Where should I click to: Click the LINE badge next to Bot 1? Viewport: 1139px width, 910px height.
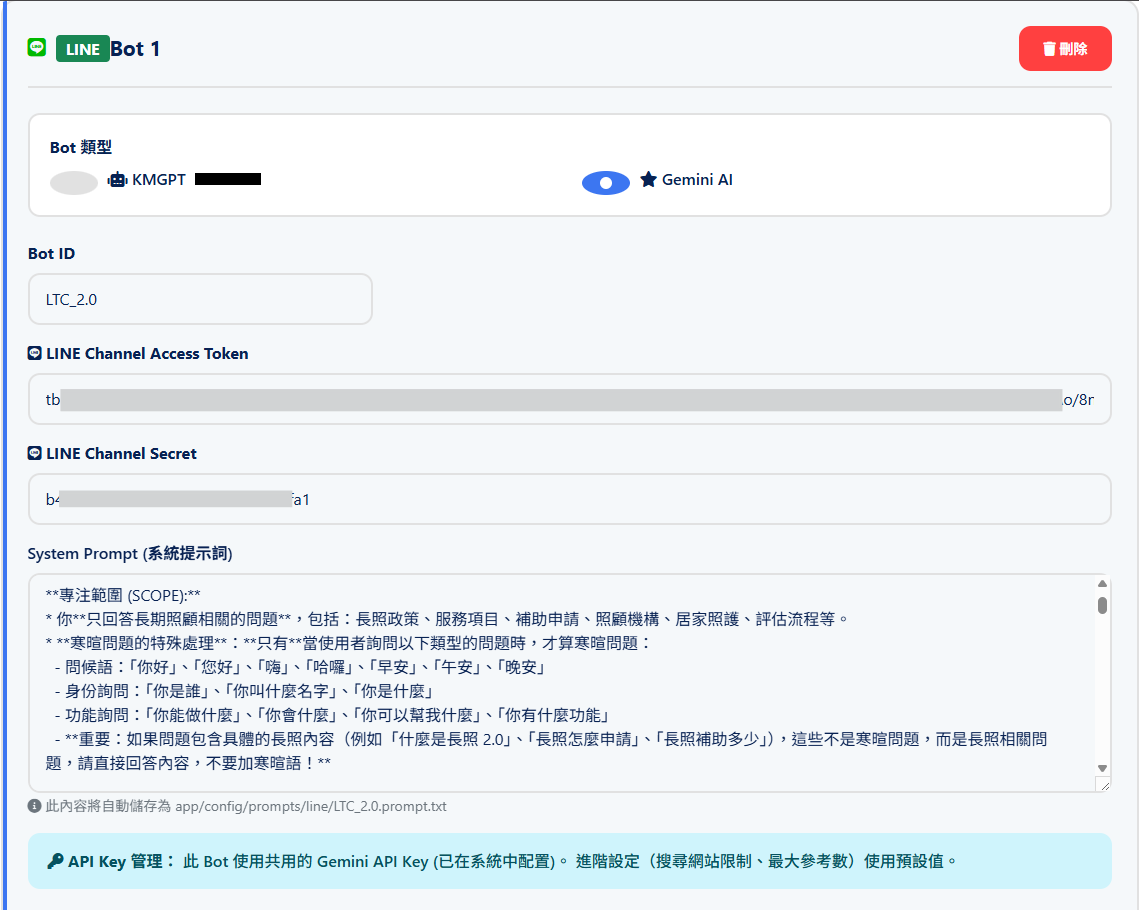coord(82,47)
